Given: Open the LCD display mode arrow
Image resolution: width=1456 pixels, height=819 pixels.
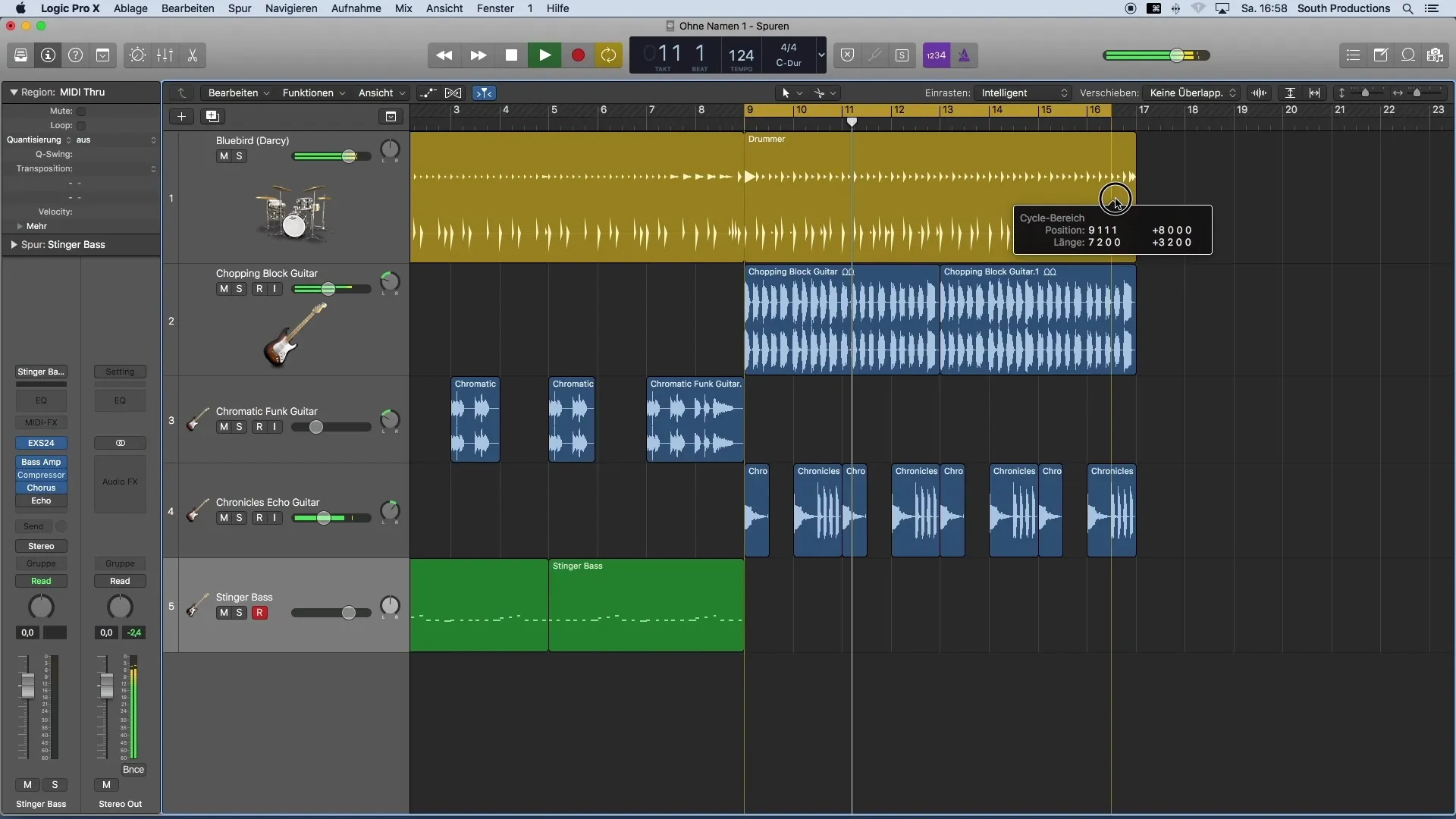Looking at the screenshot, I should pyautogui.click(x=821, y=55).
